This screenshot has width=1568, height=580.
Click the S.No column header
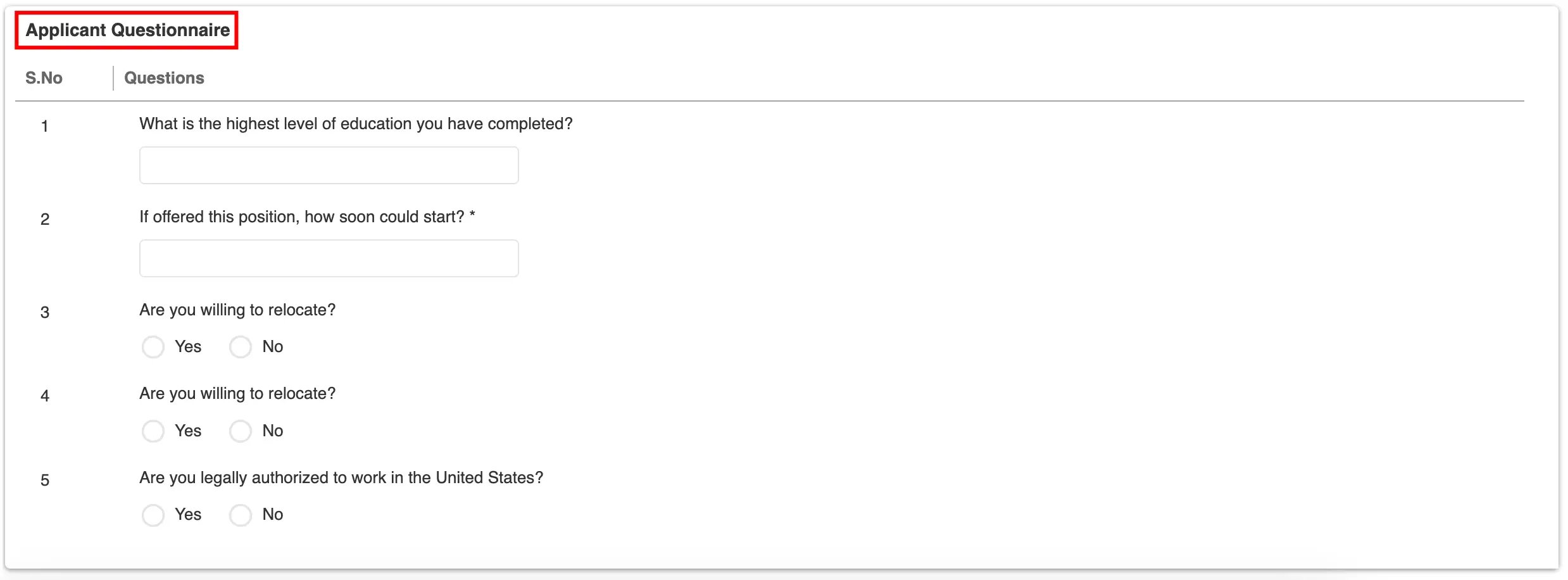click(44, 78)
